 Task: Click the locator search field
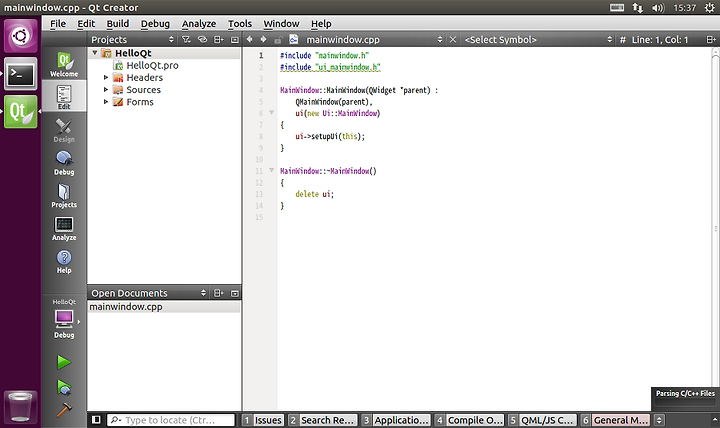point(171,420)
